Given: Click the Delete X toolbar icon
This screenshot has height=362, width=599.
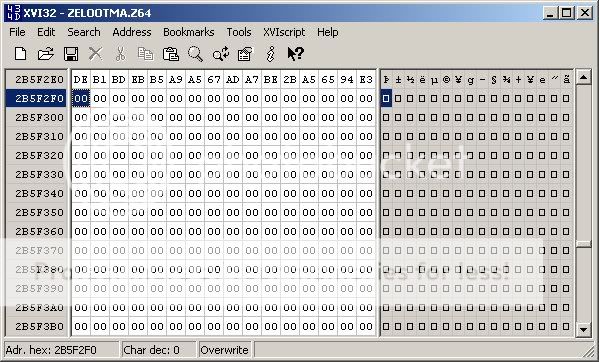Looking at the screenshot, I should [x=96, y=54].
